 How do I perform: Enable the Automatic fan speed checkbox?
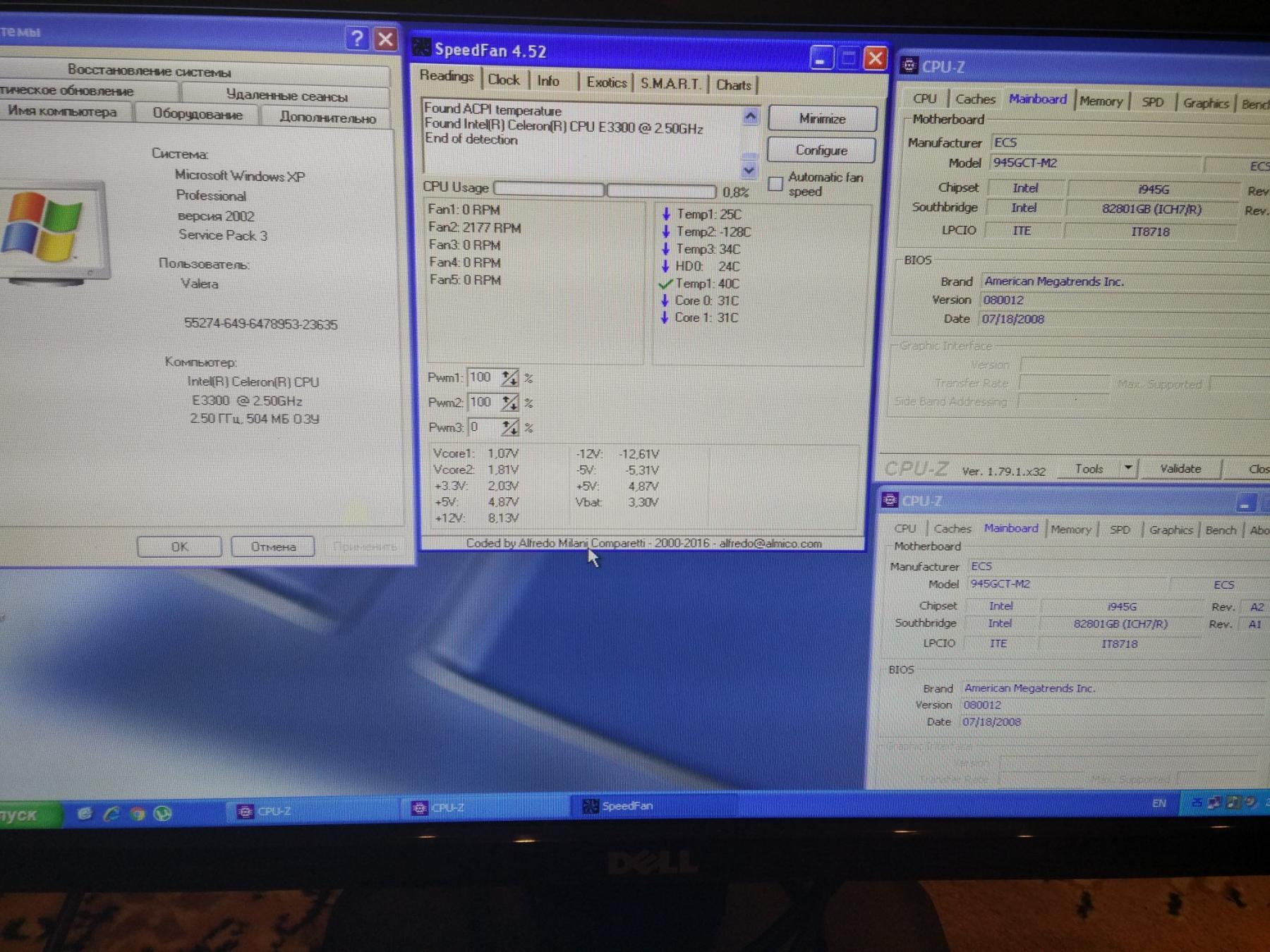pyautogui.click(x=775, y=184)
